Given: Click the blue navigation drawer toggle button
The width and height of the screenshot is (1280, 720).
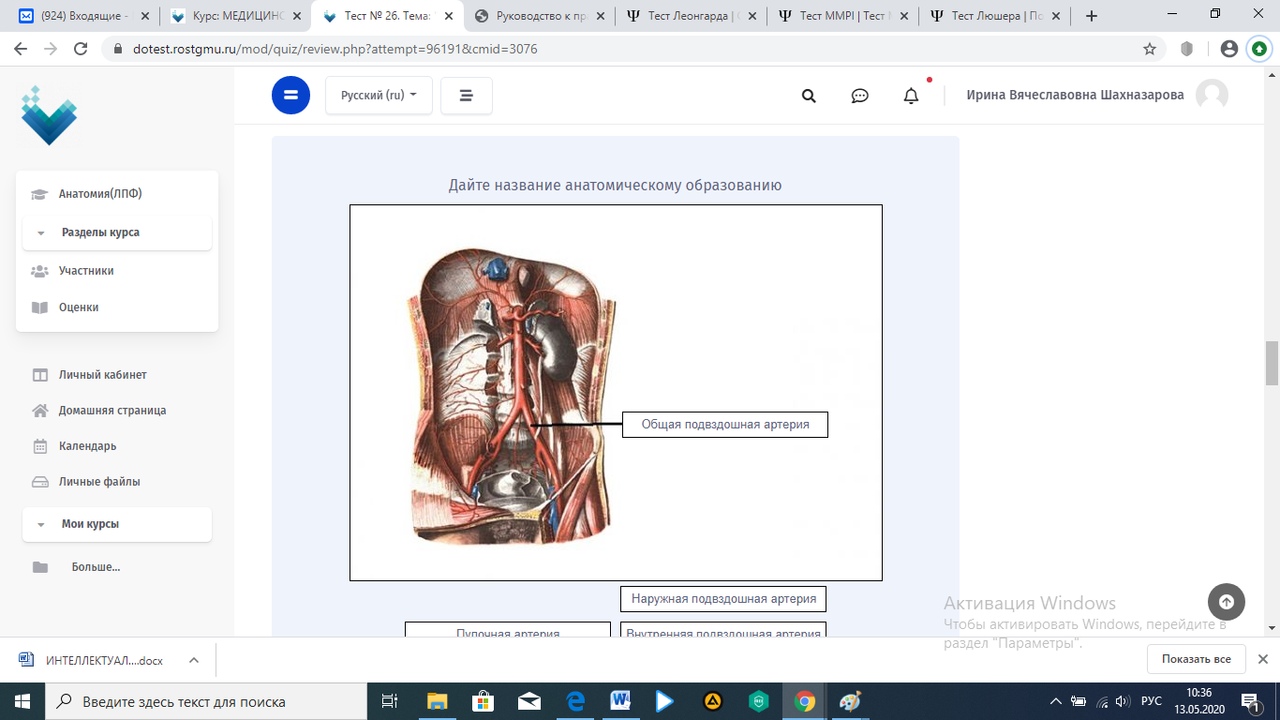Looking at the screenshot, I should [291, 95].
